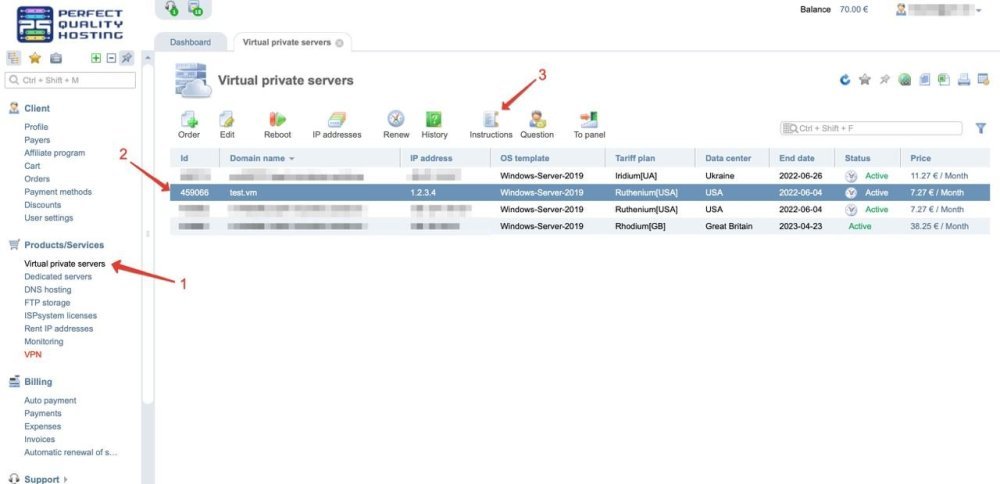Expand all menu sections with green plus
The width and height of the screenshot is (1000, 484).
(x=96, y=58)
